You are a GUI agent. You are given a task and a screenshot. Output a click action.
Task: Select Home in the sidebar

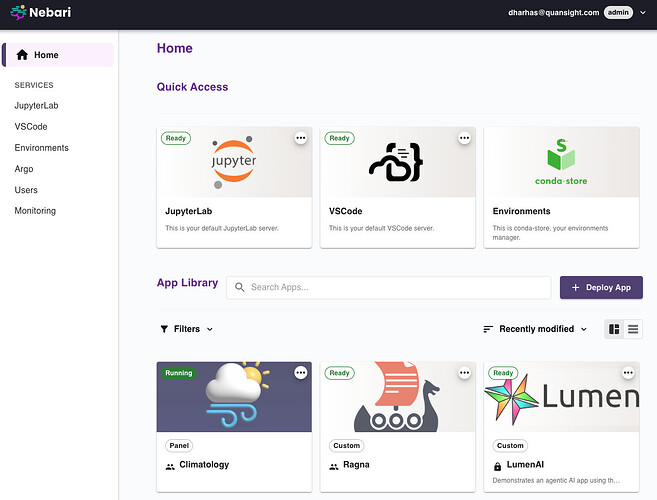pyautogui.click(x=58, y=54)
